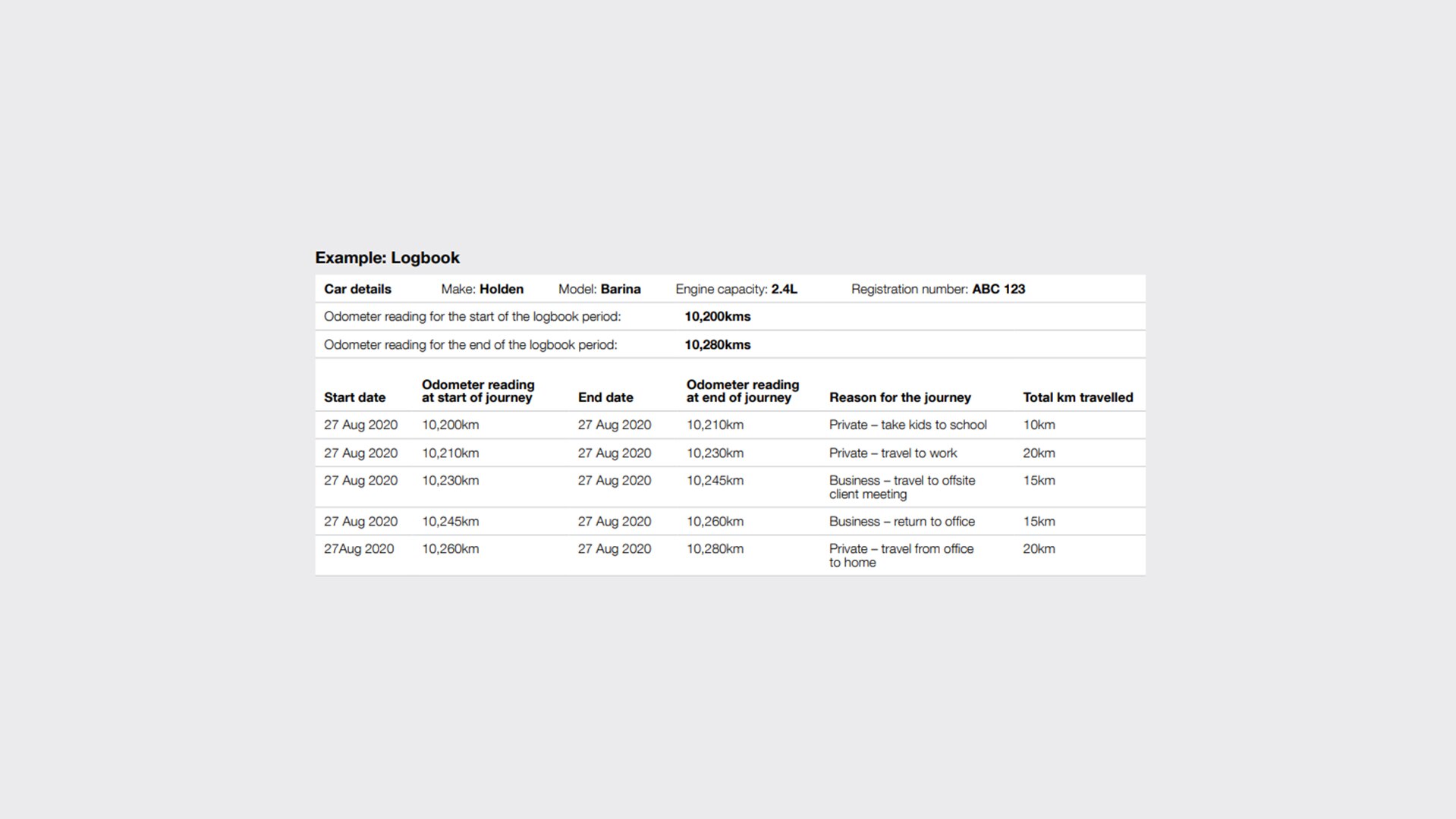
Task: Select the "Private – travel from office to home" cell
Action: tap(901, 555)
